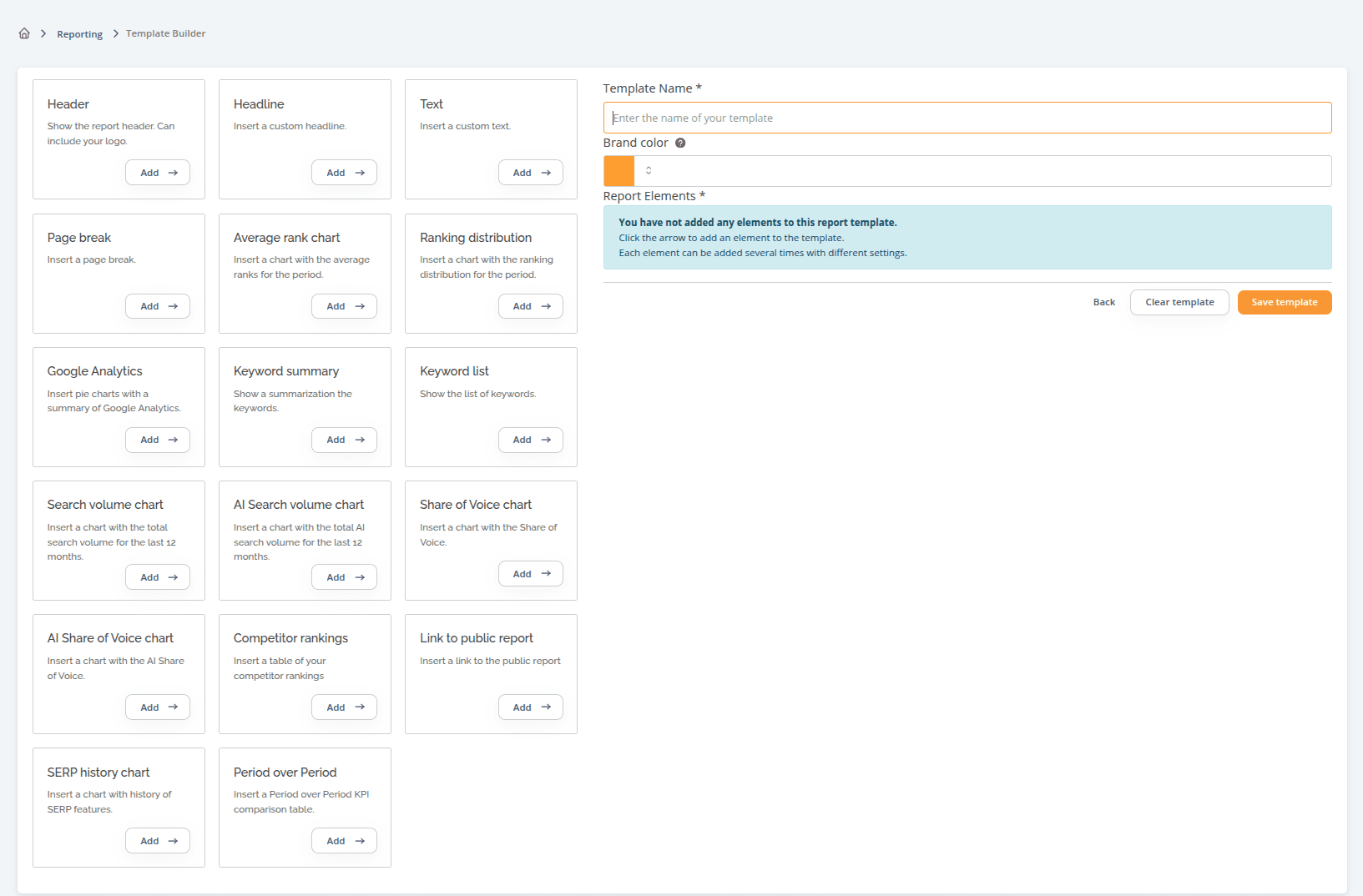Add the Text element

point(531,173)
